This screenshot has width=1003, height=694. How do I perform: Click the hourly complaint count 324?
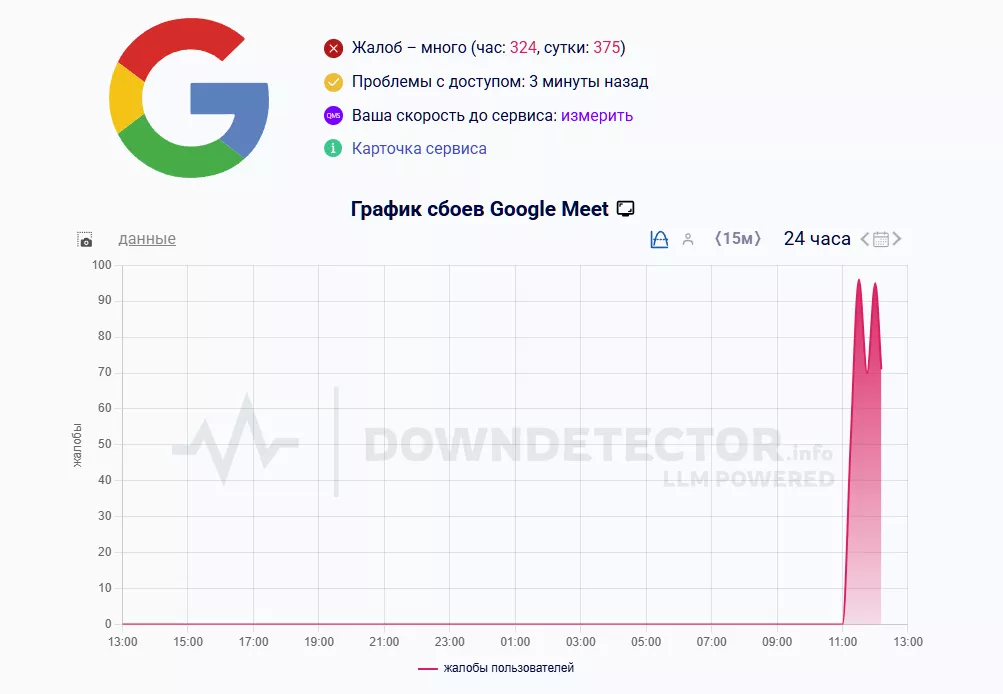(x=524, y=47)
